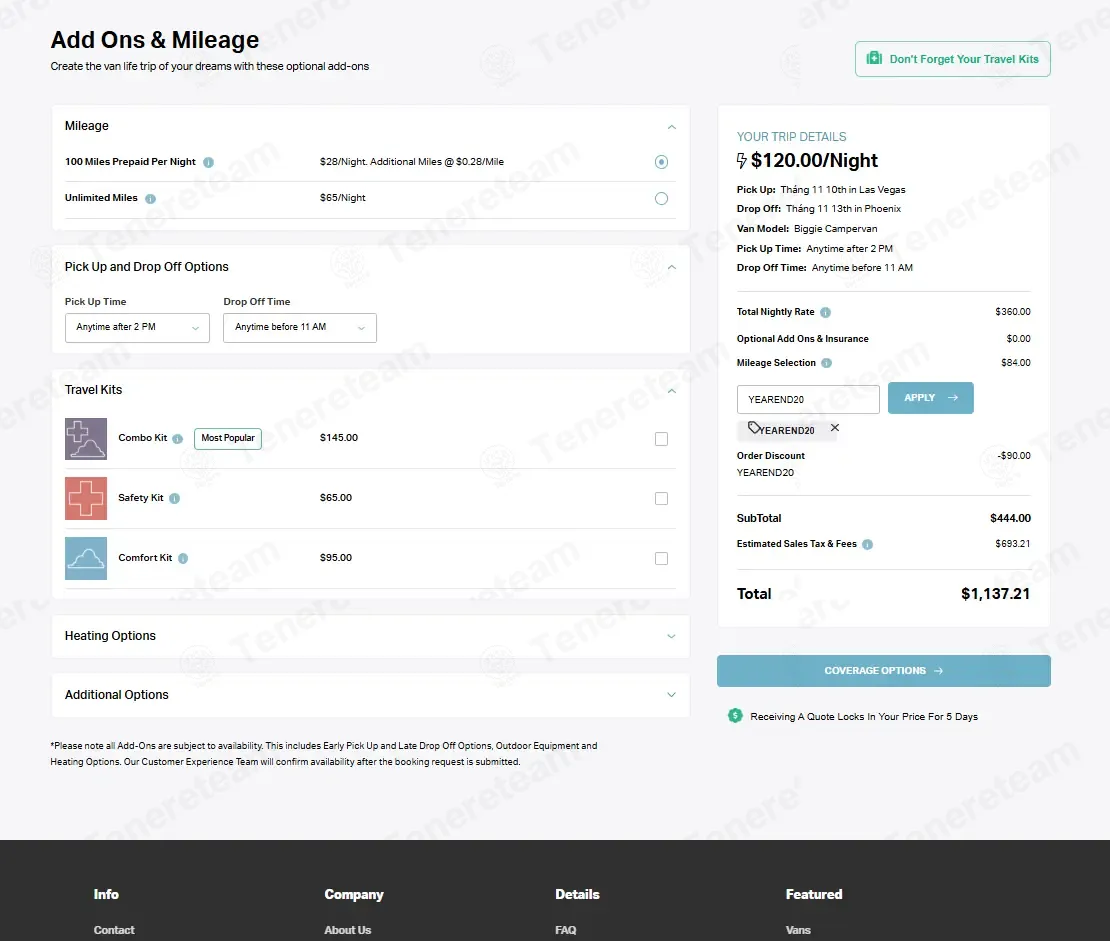Click info icon beside Unlimited Miles
1110x941 pixels.
[150, 199]
